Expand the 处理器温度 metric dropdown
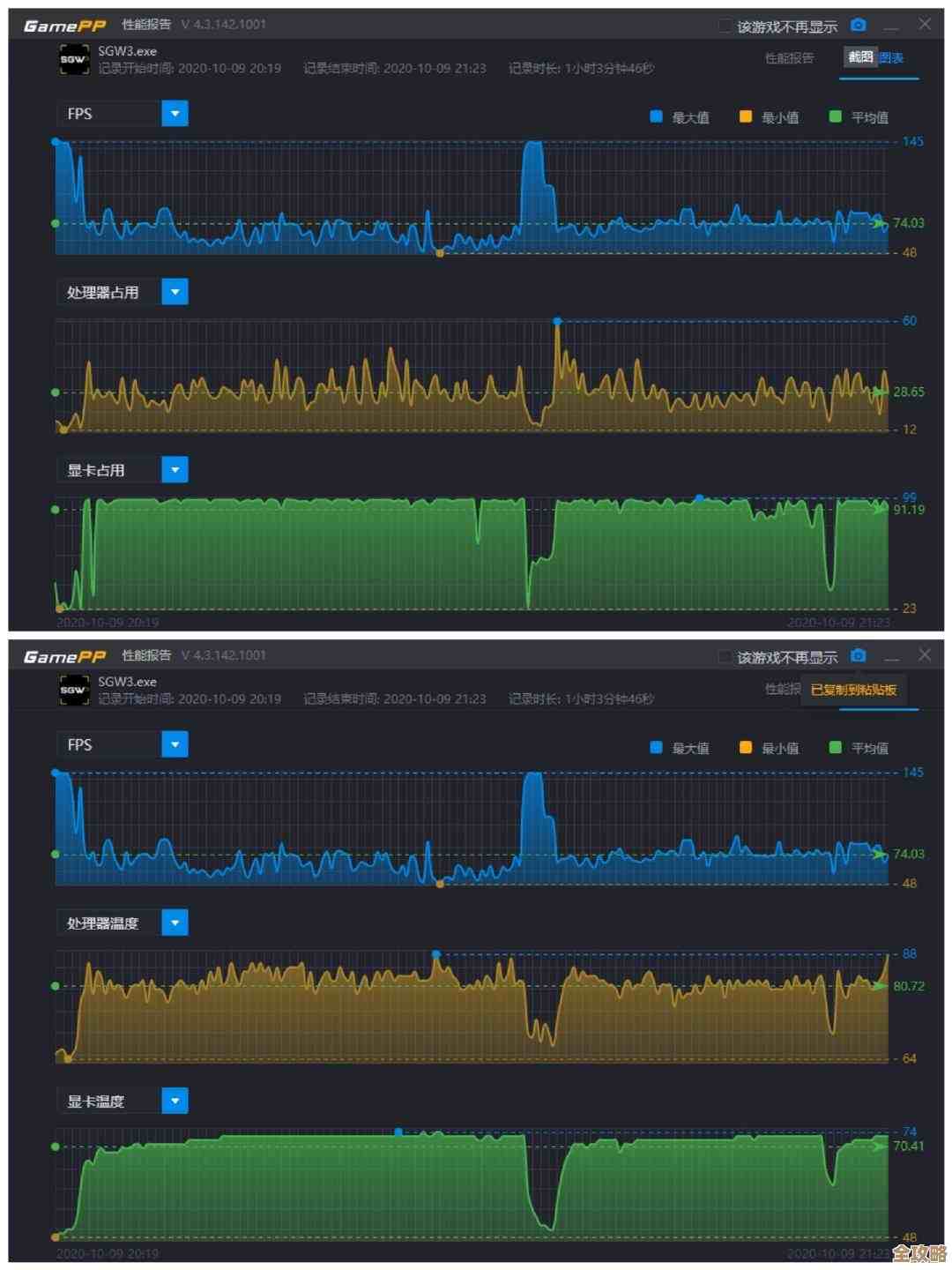Viewport: 952px width, 1270px height. pos(175,923)
